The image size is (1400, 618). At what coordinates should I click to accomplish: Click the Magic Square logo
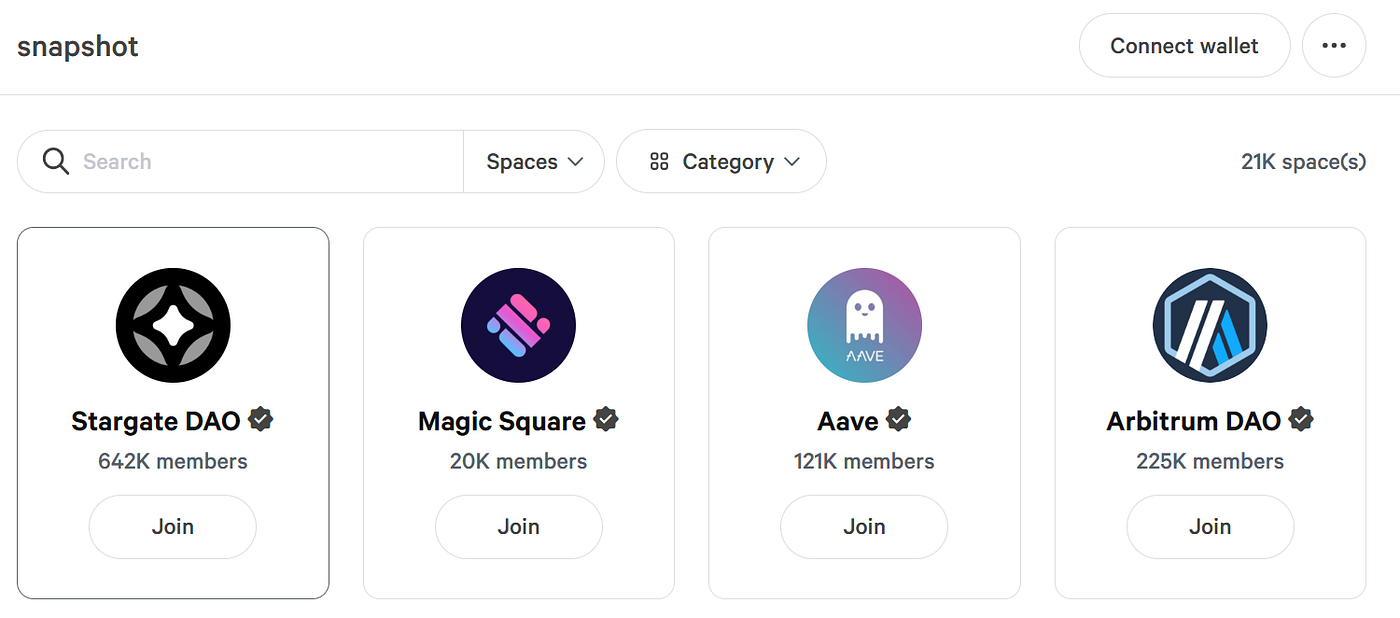(518, 325)
